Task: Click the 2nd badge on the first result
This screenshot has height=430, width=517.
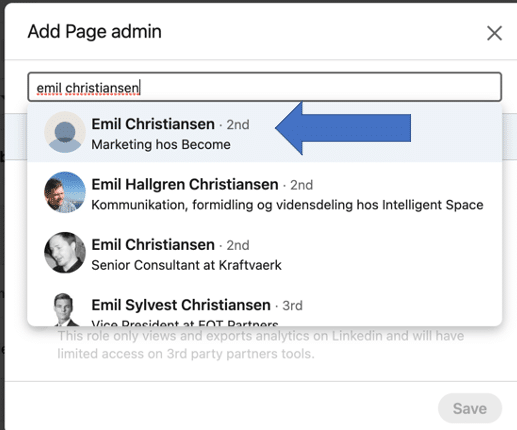Action: [x=238, y=125]
